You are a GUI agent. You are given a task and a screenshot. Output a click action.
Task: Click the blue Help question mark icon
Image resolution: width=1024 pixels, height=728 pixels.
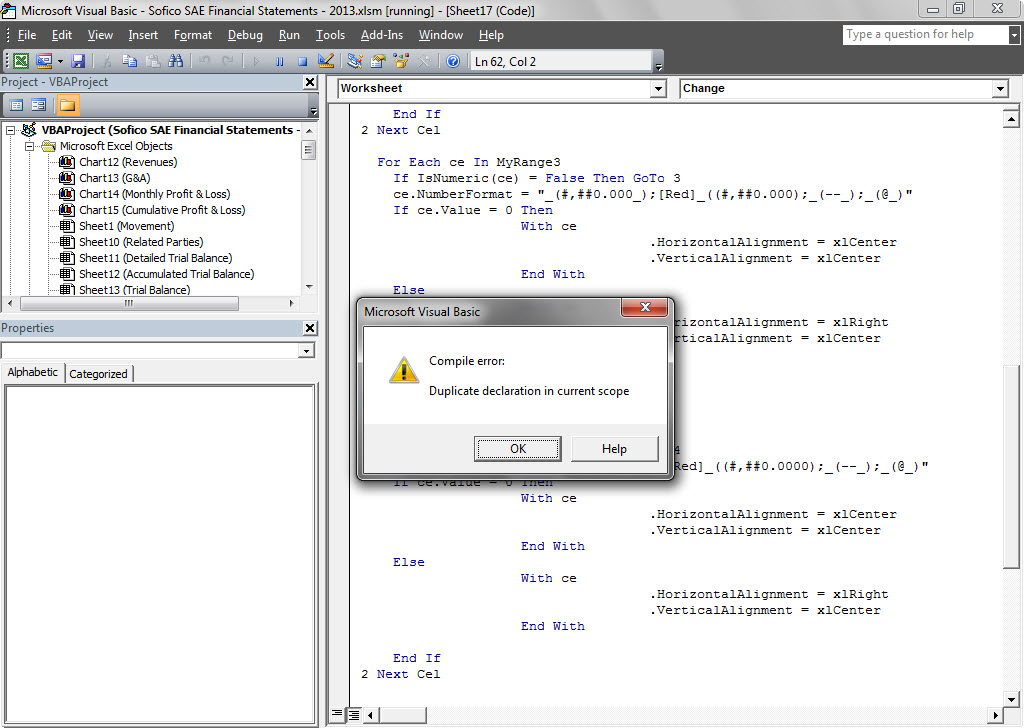point(453,61)
